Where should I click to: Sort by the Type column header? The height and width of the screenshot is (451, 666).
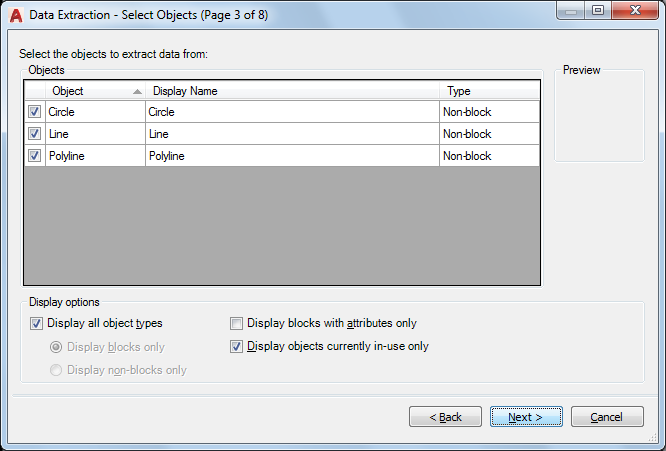point(489,91)
